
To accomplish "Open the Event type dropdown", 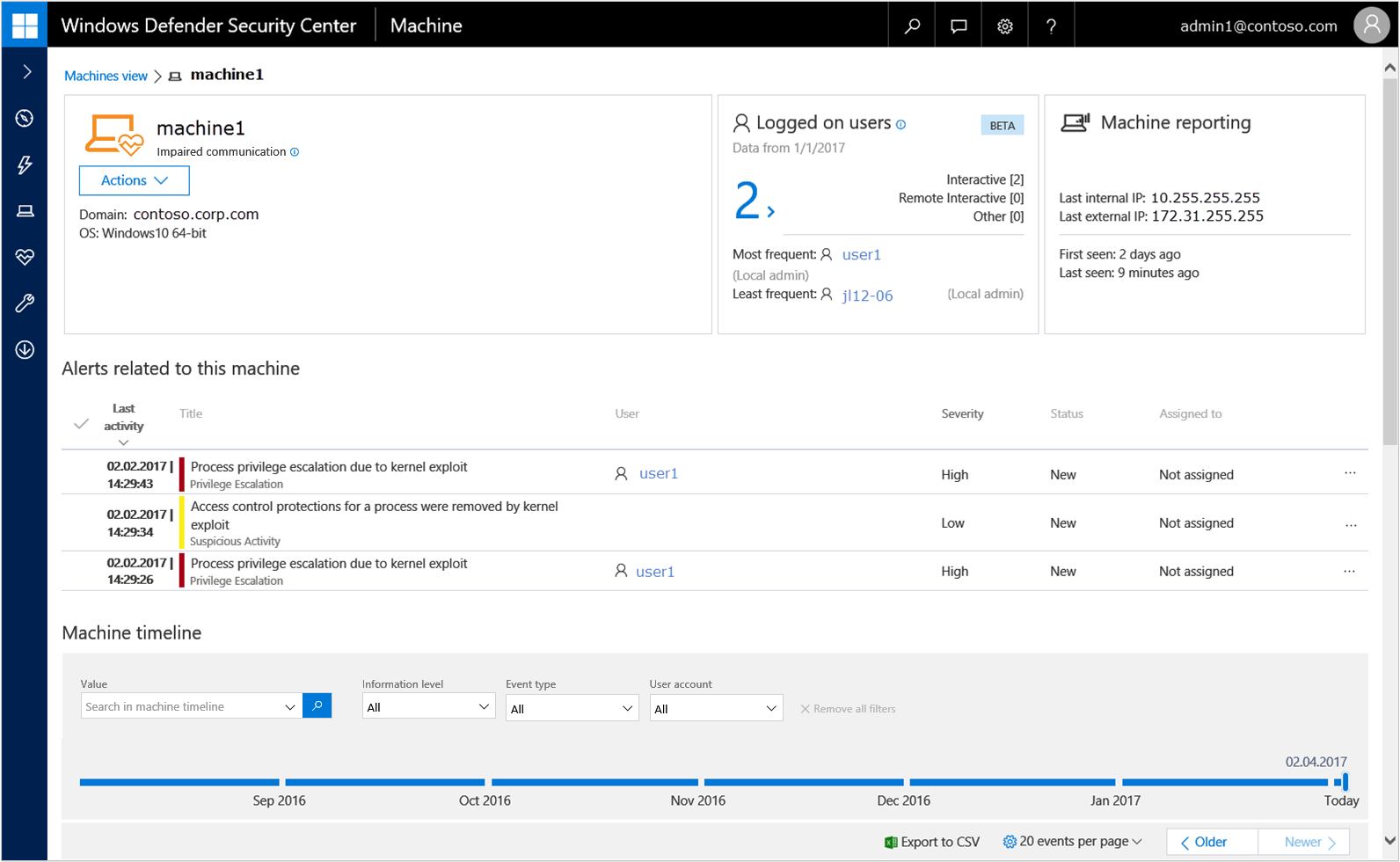I will pyautogui.click(x=572, y=708).
